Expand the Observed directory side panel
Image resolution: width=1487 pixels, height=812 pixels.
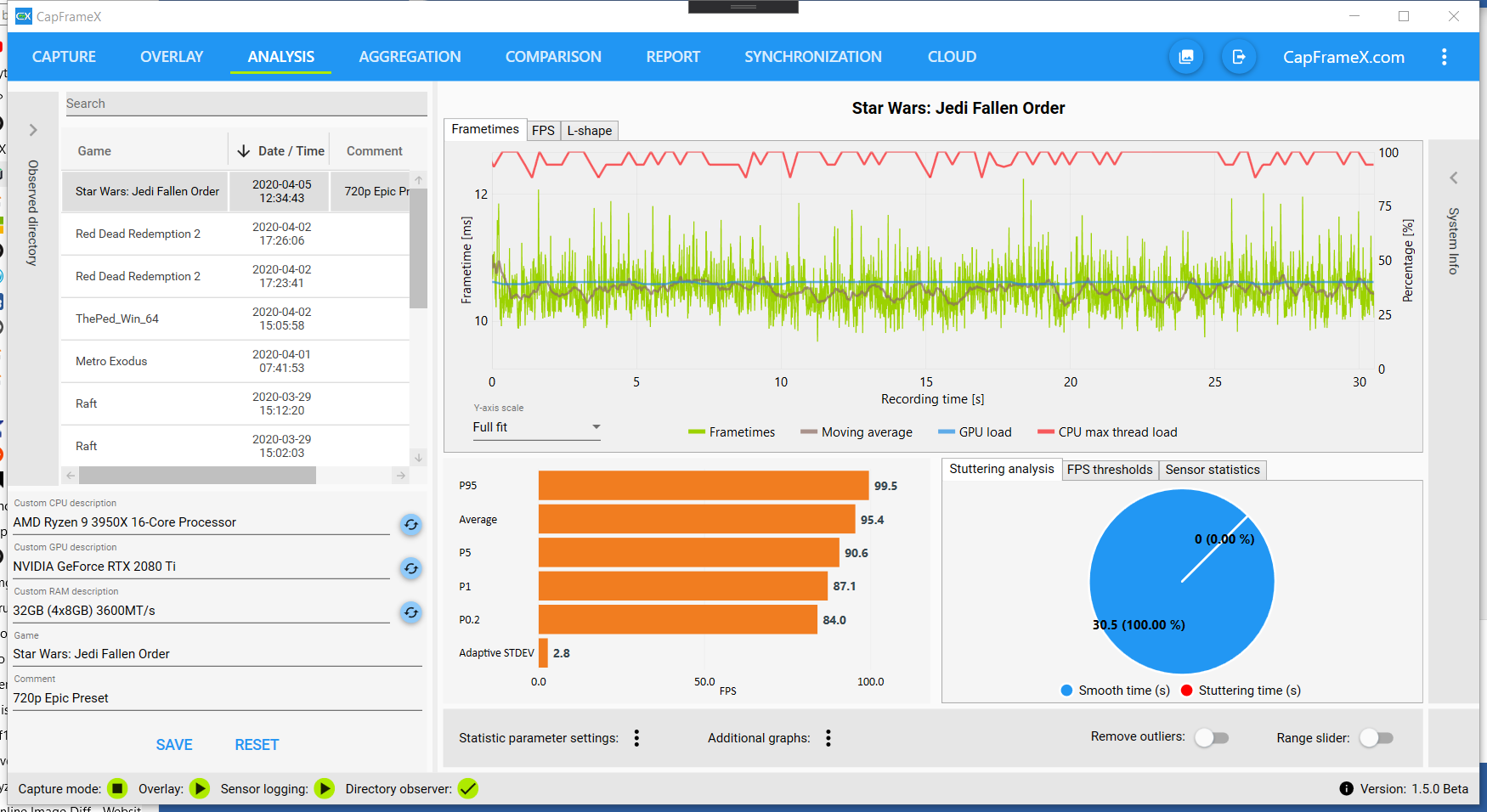coord(33,130)
